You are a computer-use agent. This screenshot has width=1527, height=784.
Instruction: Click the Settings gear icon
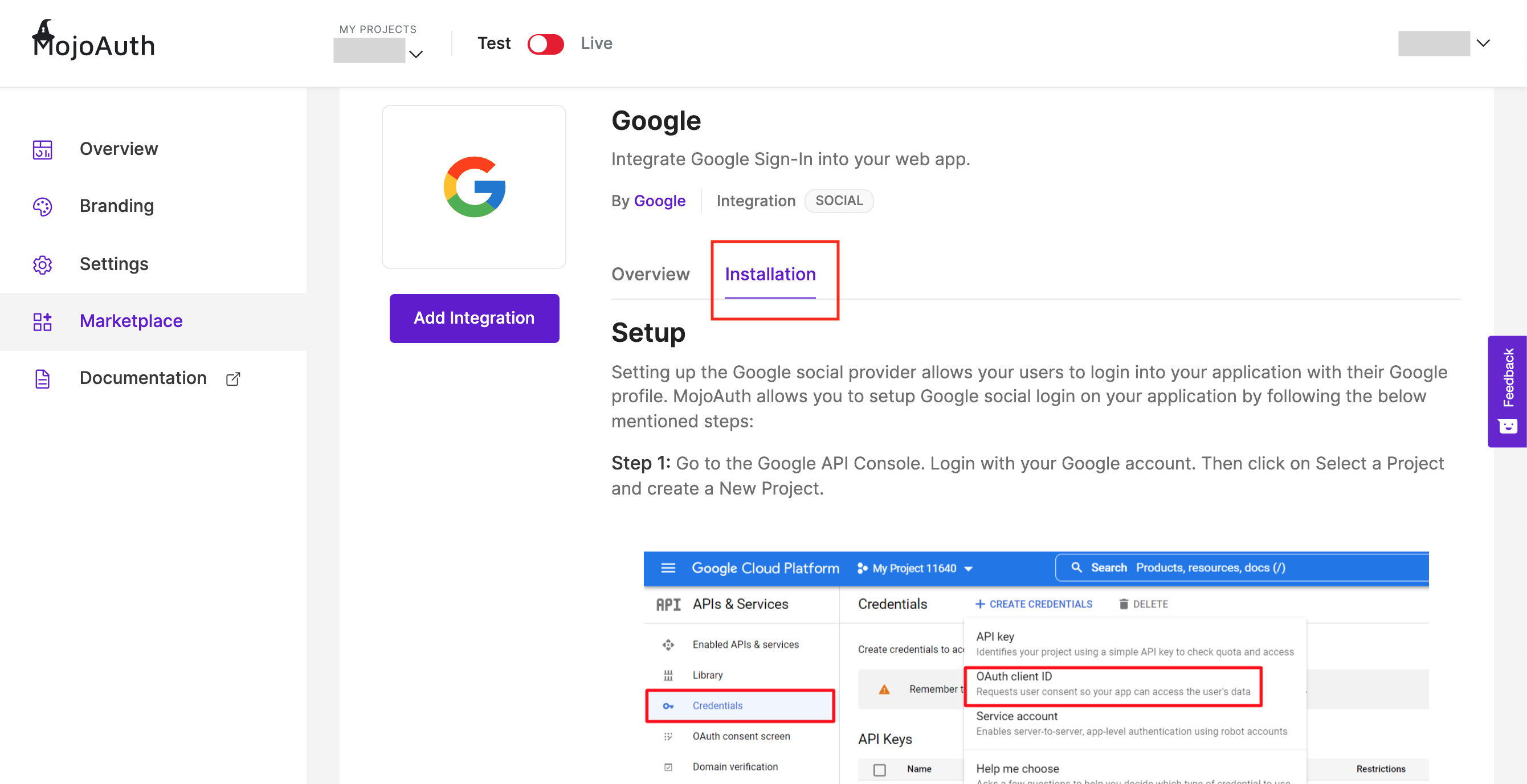point(42,264)
